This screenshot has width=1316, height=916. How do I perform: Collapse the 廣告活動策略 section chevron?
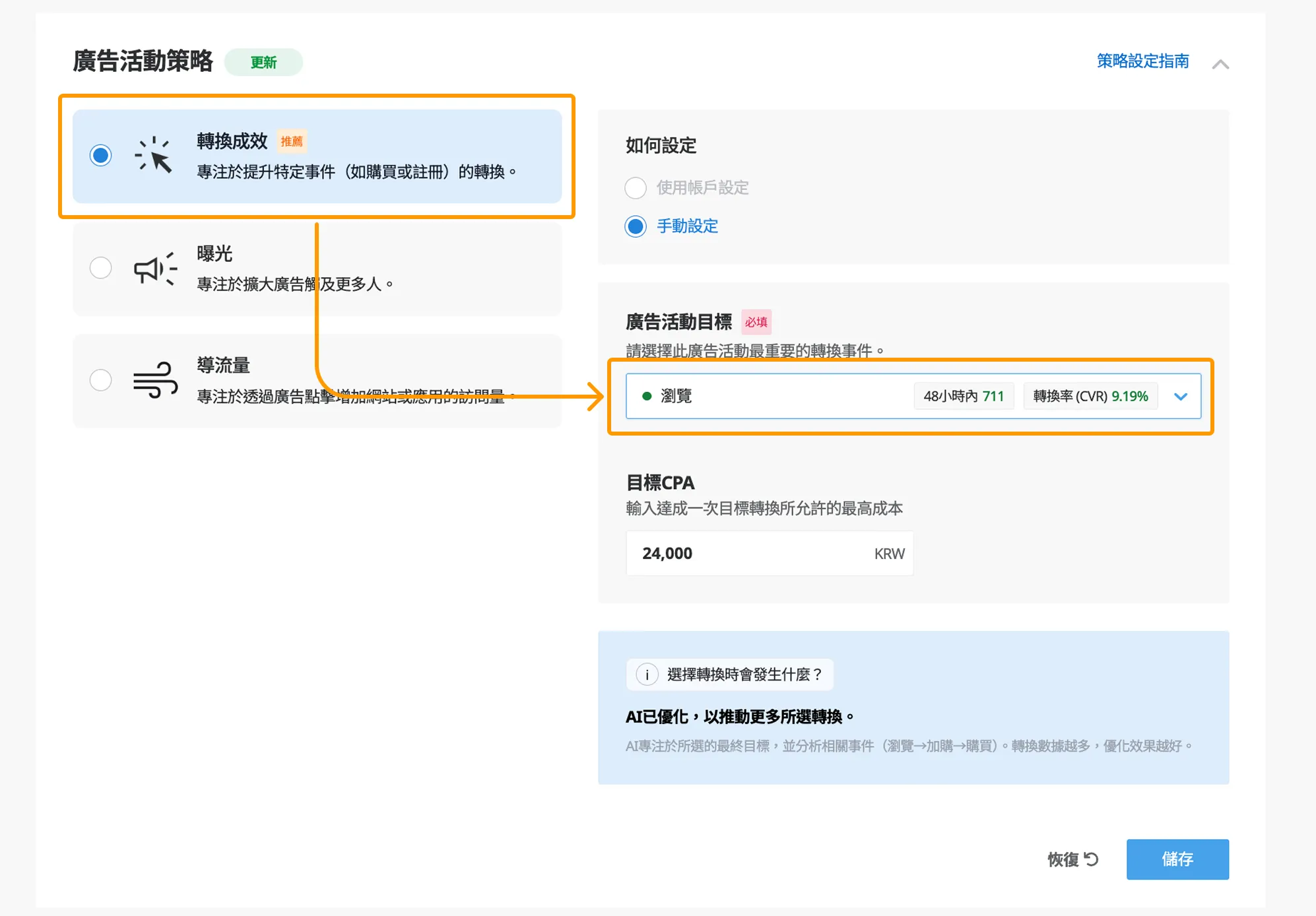1220,64
